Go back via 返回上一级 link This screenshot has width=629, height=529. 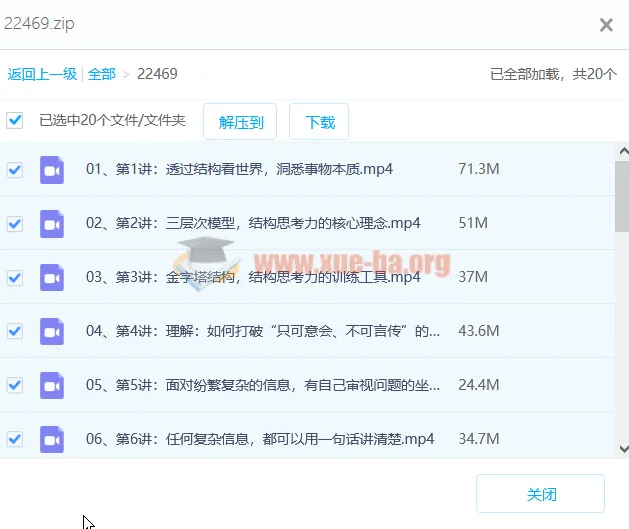point(42,74)
